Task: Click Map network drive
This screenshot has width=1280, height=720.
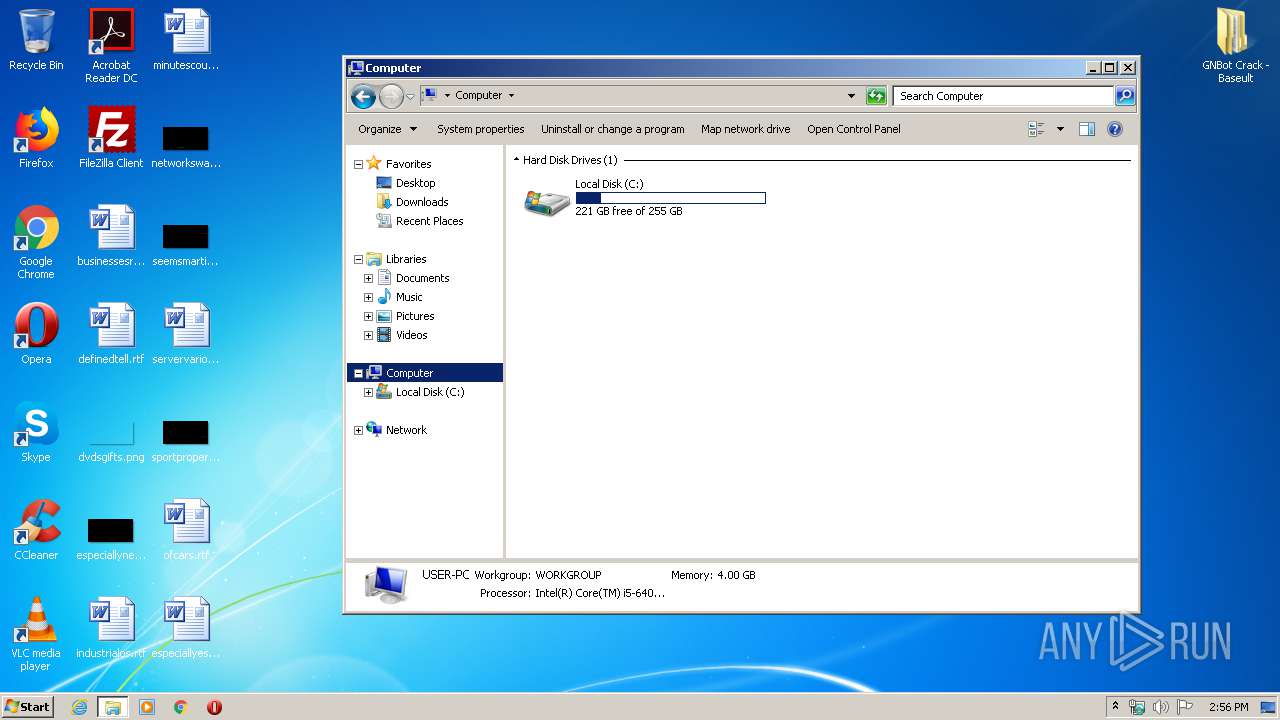Action: [x=745, y=129]
